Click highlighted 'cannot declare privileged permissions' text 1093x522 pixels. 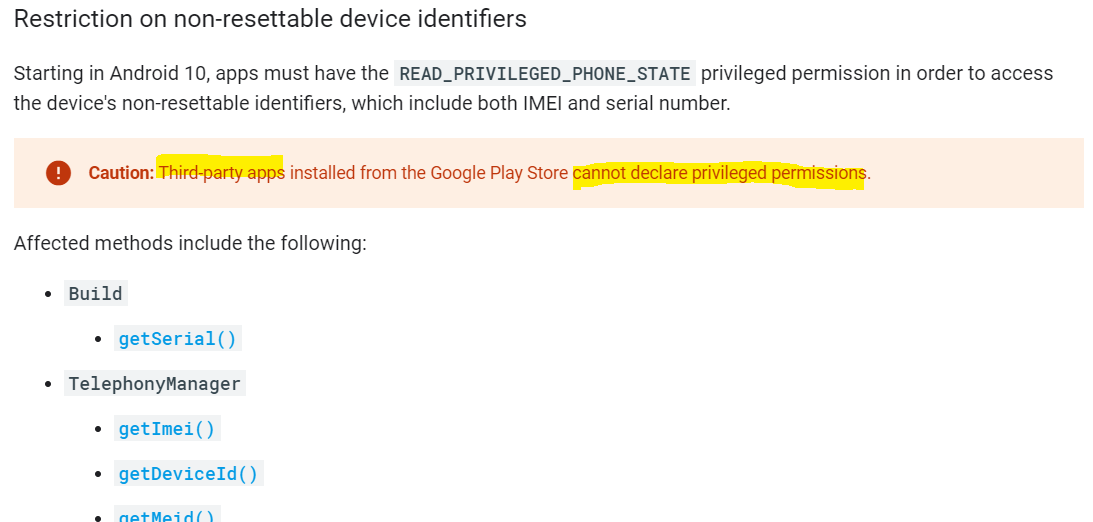(x=719, y=173)
